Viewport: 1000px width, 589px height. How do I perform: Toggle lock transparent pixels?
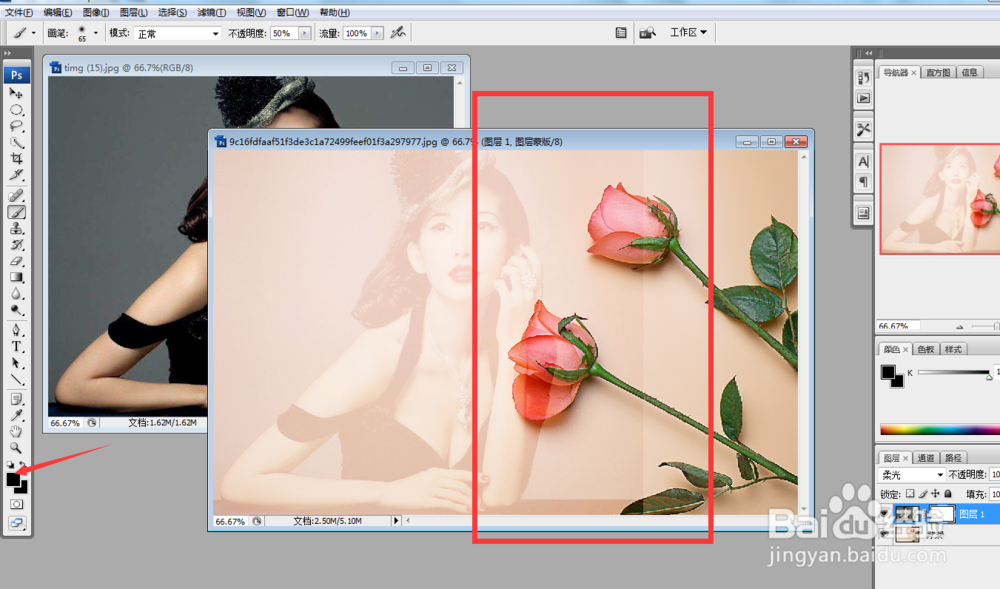(x=910, y=493)
